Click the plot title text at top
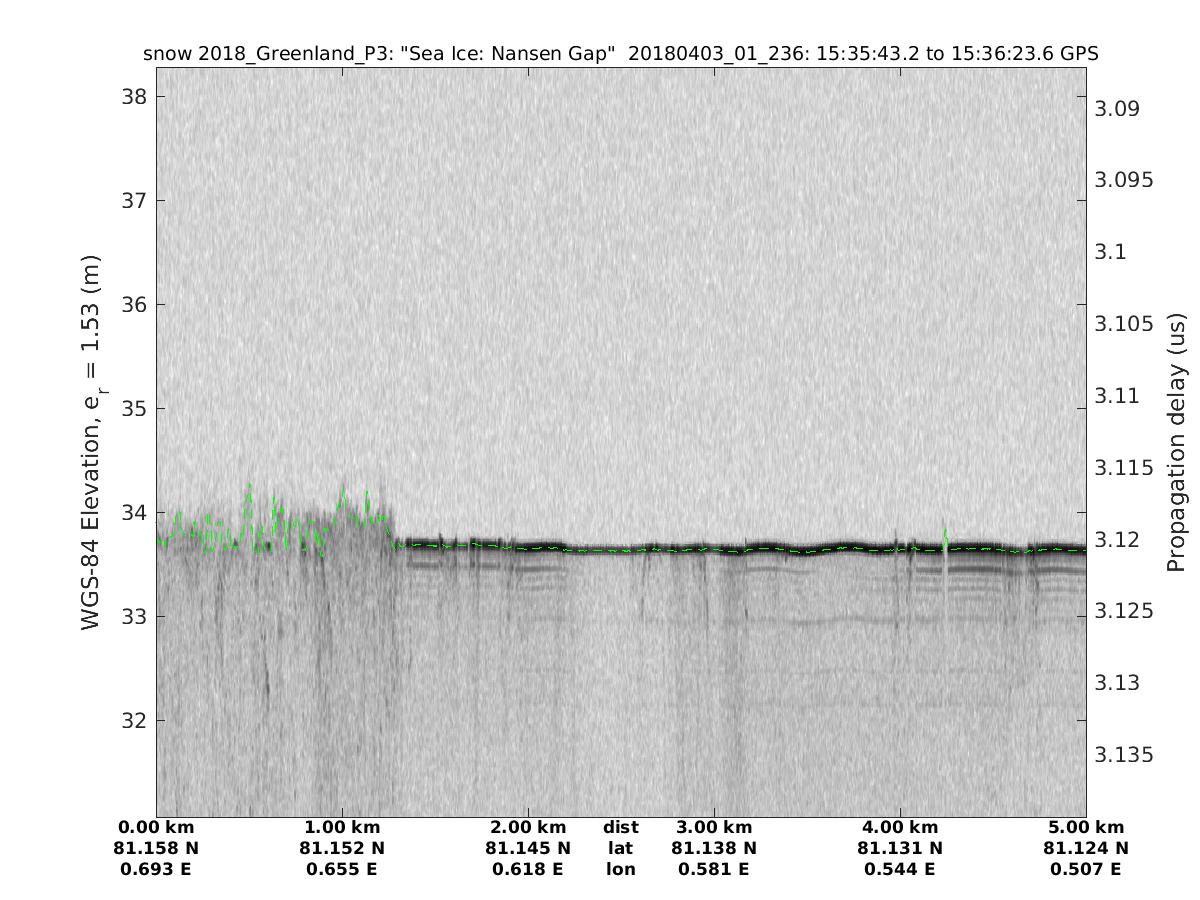The image size is (1200, 900). point(621,54)
